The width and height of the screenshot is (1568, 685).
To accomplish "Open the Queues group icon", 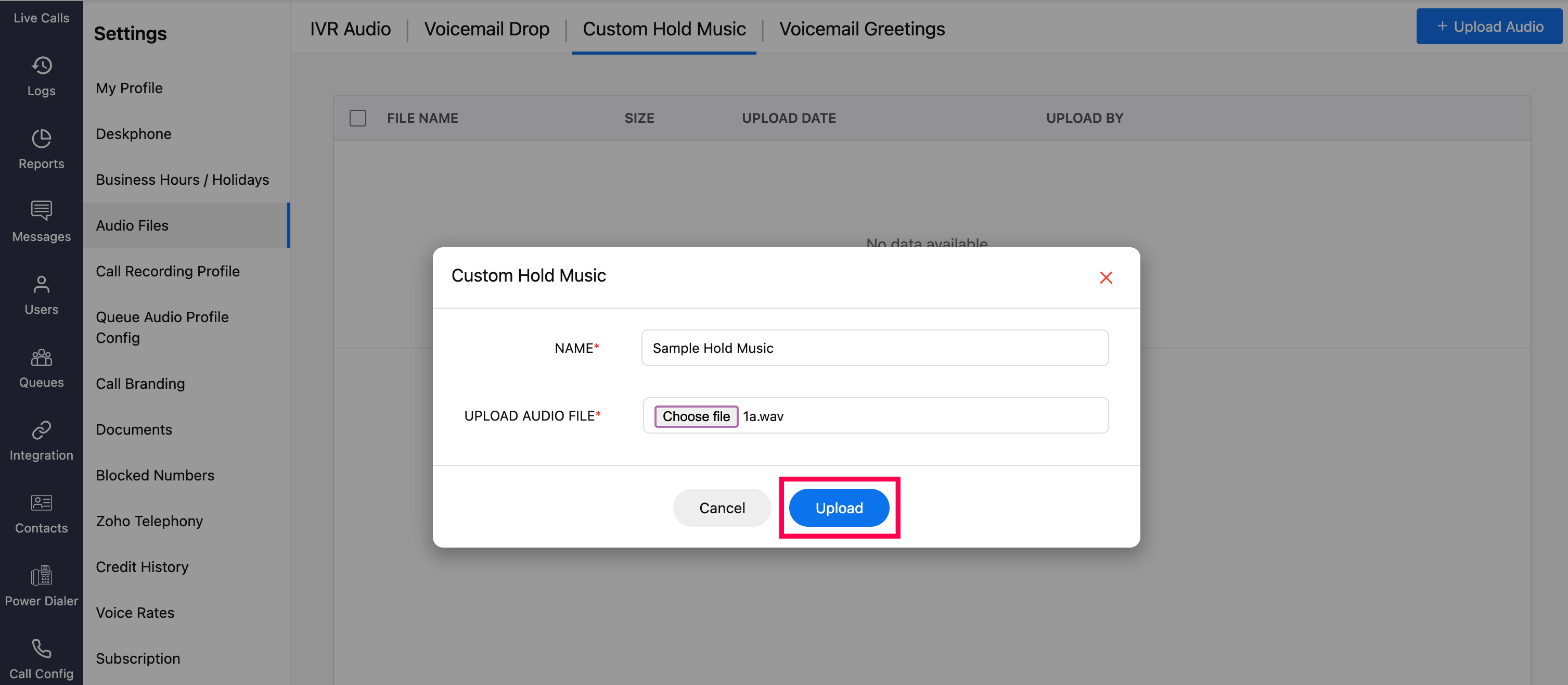I will (42, 358).
